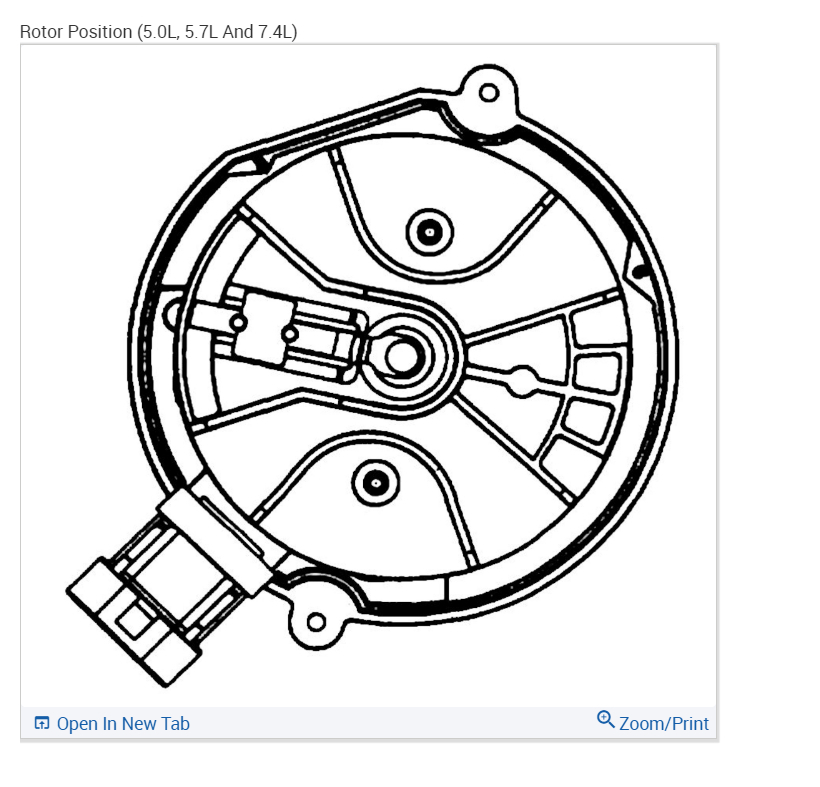
Task: Click the magnifier zoom icon
Action: pos(606,720)
